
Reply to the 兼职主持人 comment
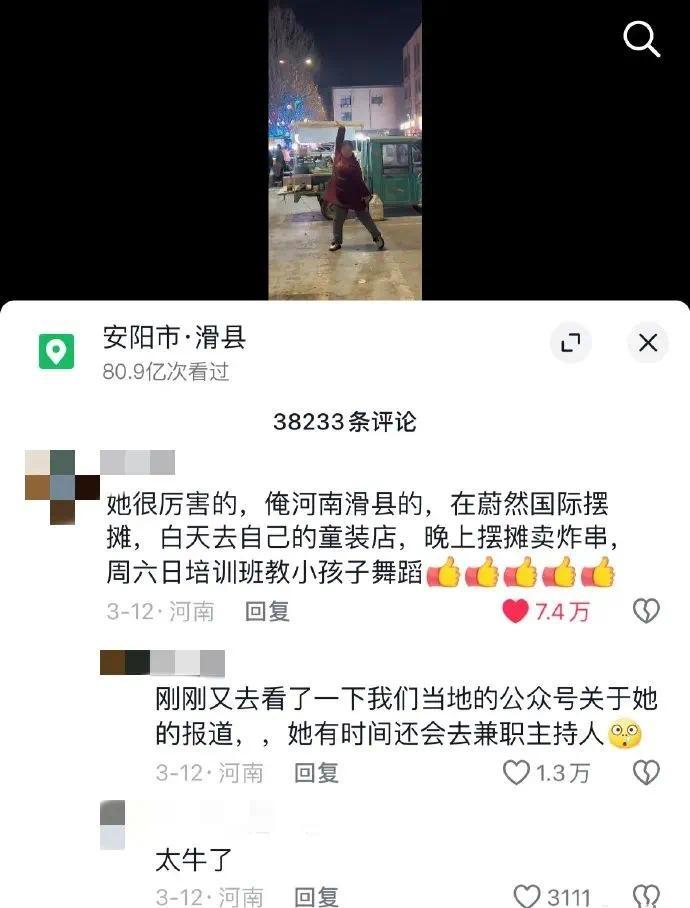pos(316,772)
